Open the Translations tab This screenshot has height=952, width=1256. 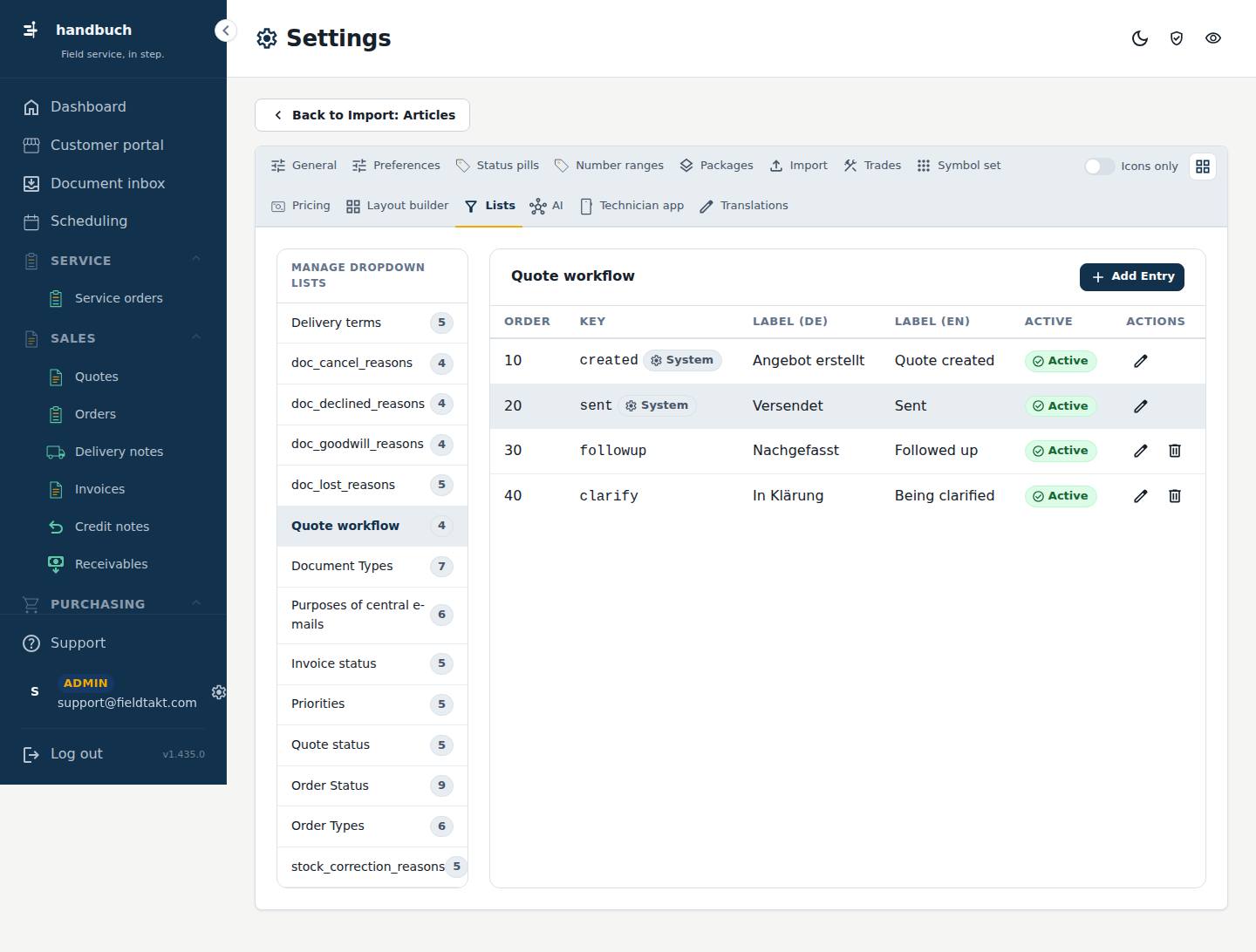[x=744, y=206]
